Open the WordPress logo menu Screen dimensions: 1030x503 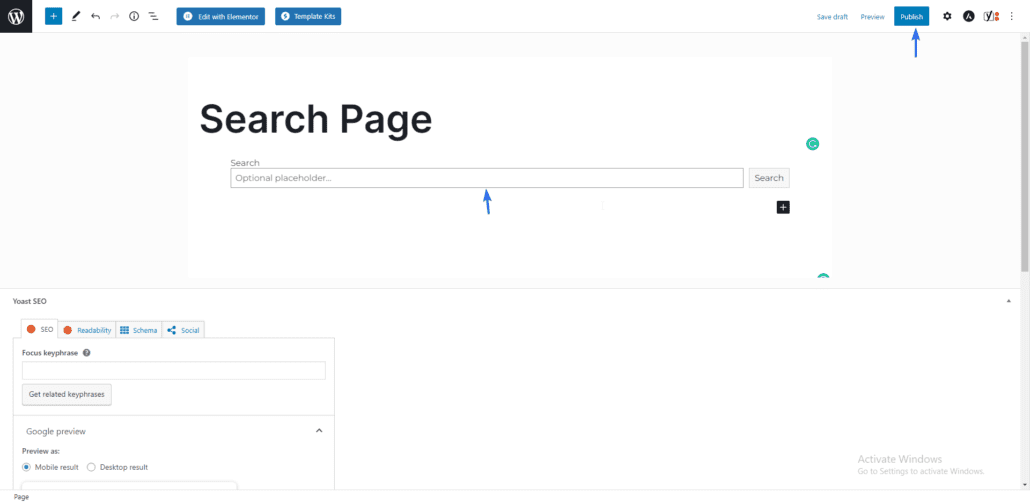pos(16,16)
